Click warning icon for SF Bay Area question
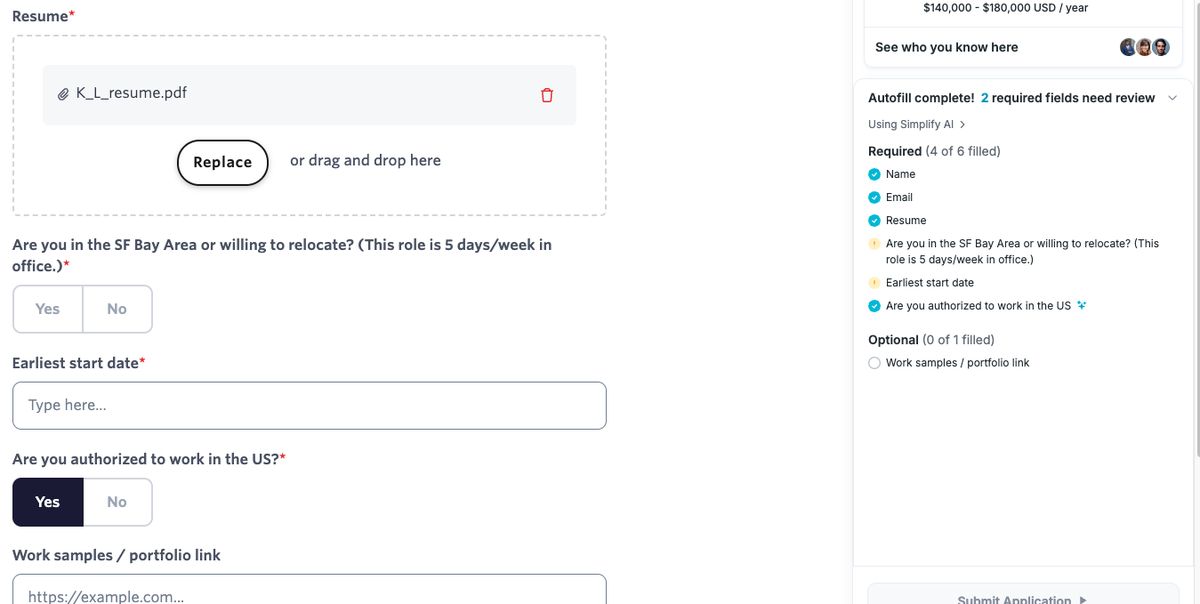This screenshot has height=604, width=1200. (x=874, y=243)
